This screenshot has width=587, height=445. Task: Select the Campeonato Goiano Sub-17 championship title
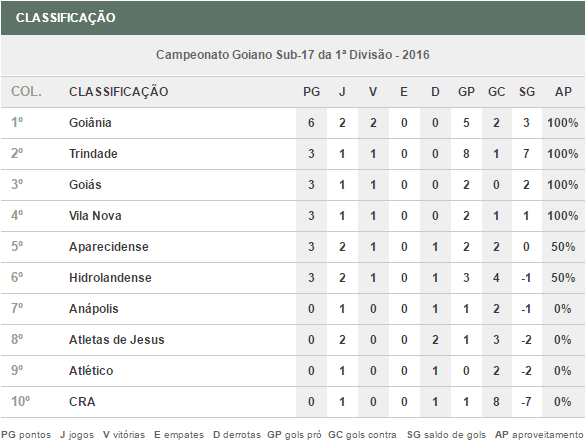(x=292, y=55)
